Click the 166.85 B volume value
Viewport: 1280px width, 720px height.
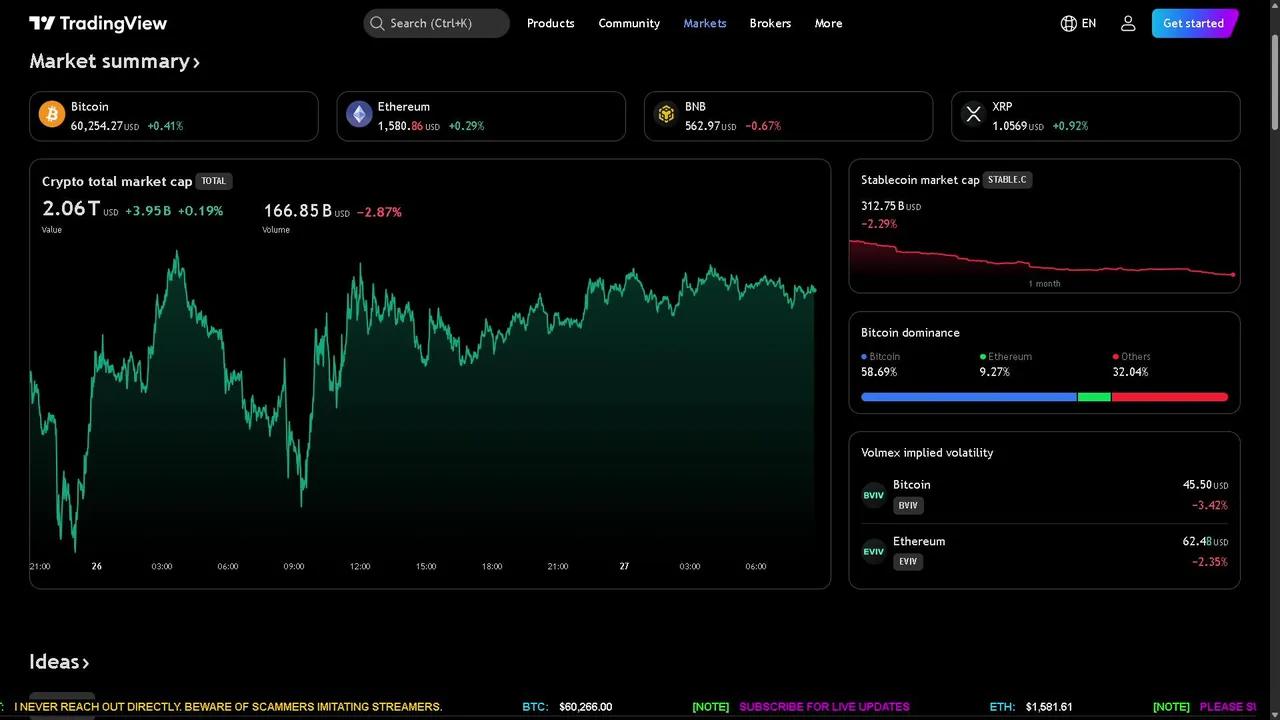[297, 211]
